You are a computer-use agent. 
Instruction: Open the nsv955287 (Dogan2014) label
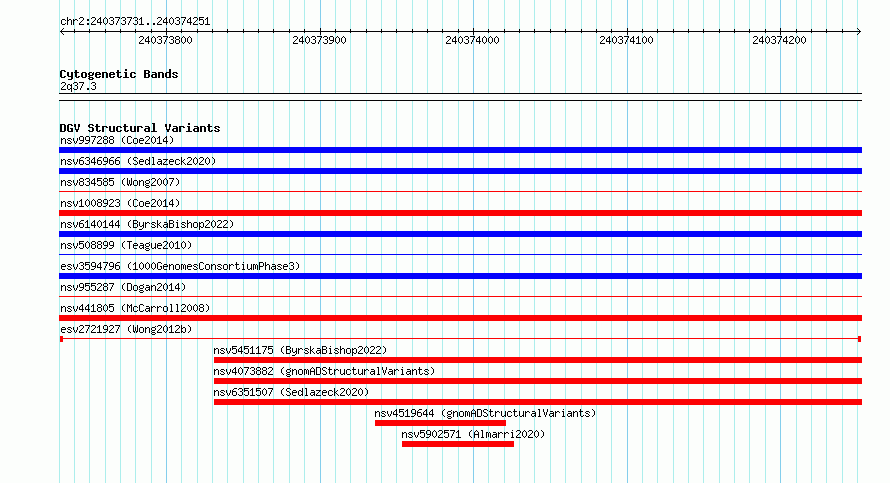123,287
